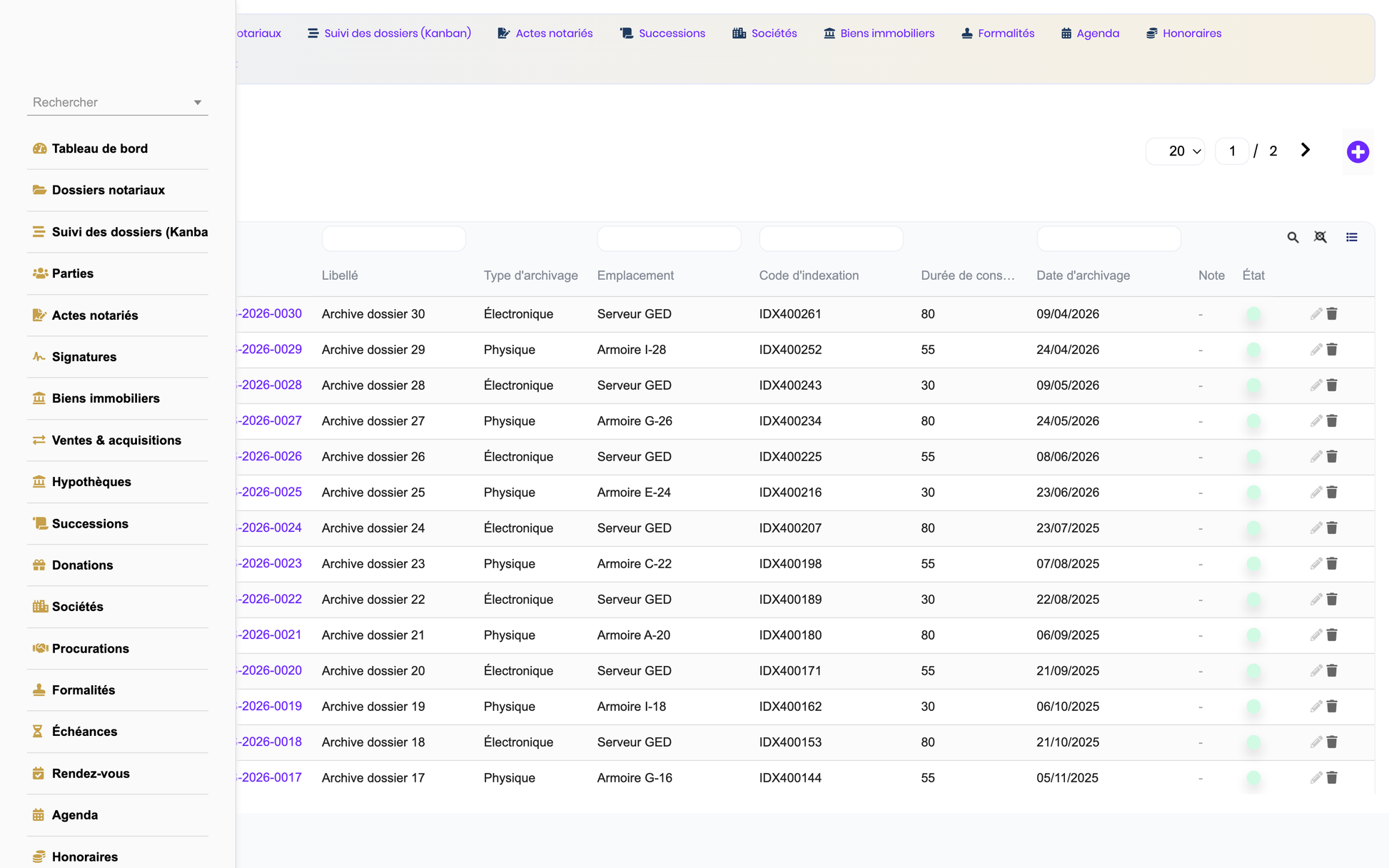Click green status dot for Archive dossier 30
This screenshot has height=868, width=1389.
[x=1253, y=314]
